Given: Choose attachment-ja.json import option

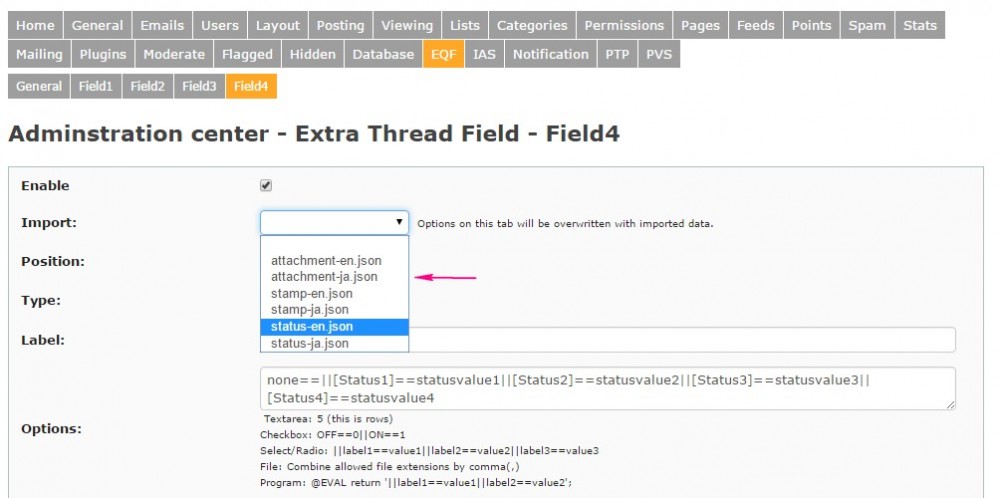Looking at the screenshot, I should tap(324, 277).
